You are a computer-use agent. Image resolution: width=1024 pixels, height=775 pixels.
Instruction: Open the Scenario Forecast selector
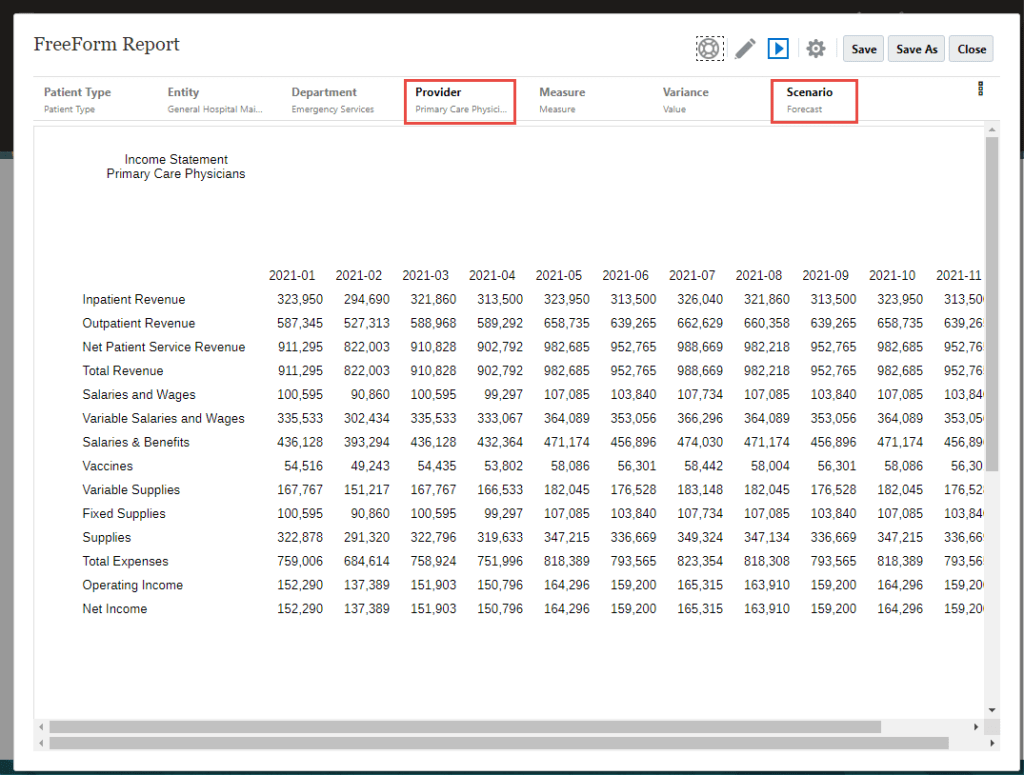pos(814,100)
